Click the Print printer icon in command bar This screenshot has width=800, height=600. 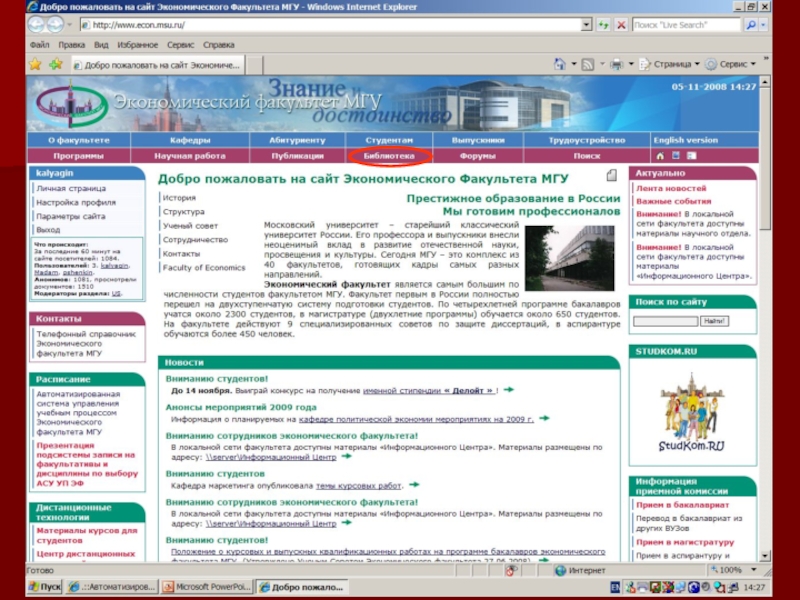coord(617,64)
